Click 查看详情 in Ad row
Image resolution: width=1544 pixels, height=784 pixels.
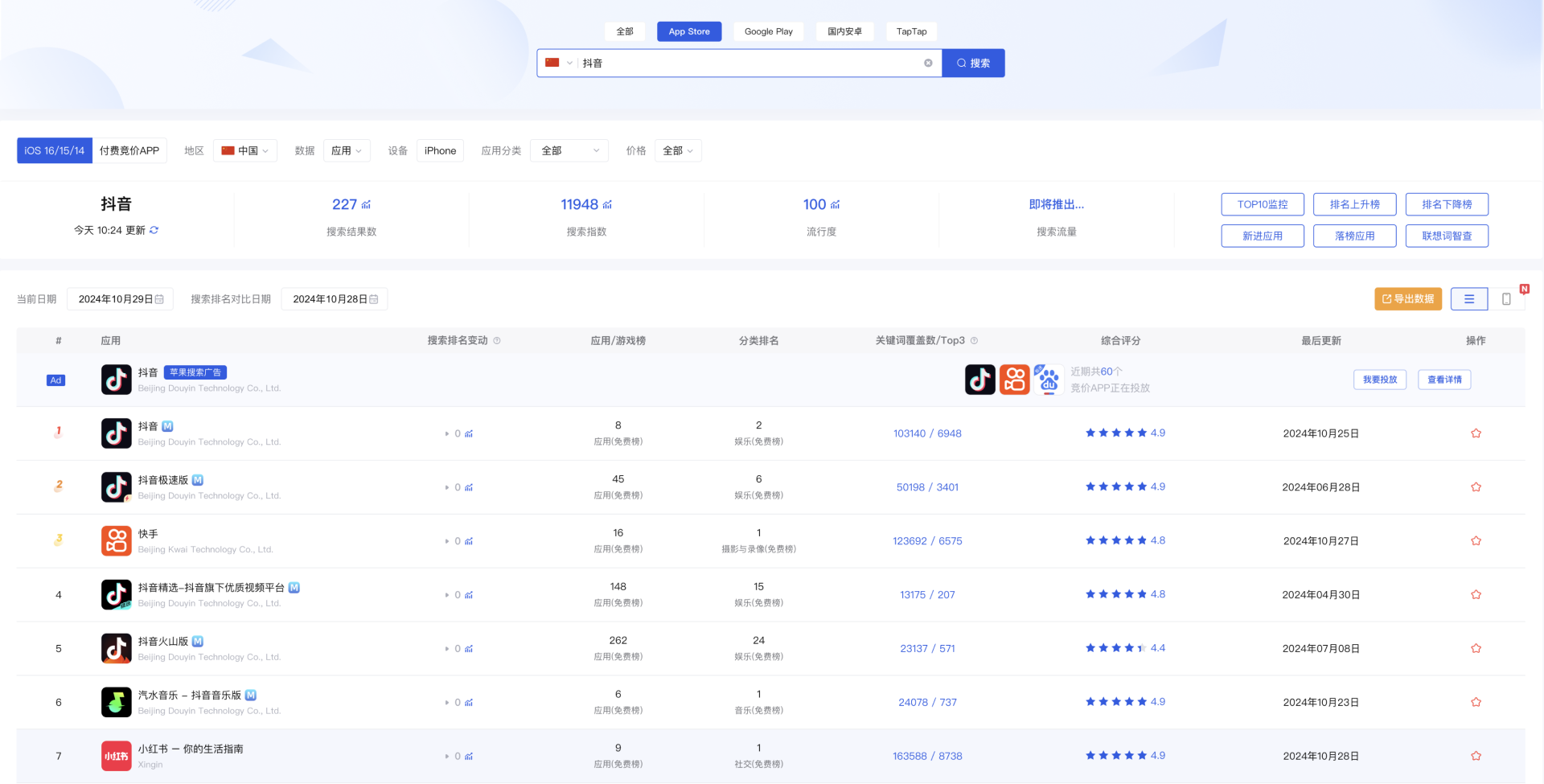click(1444, 380)
